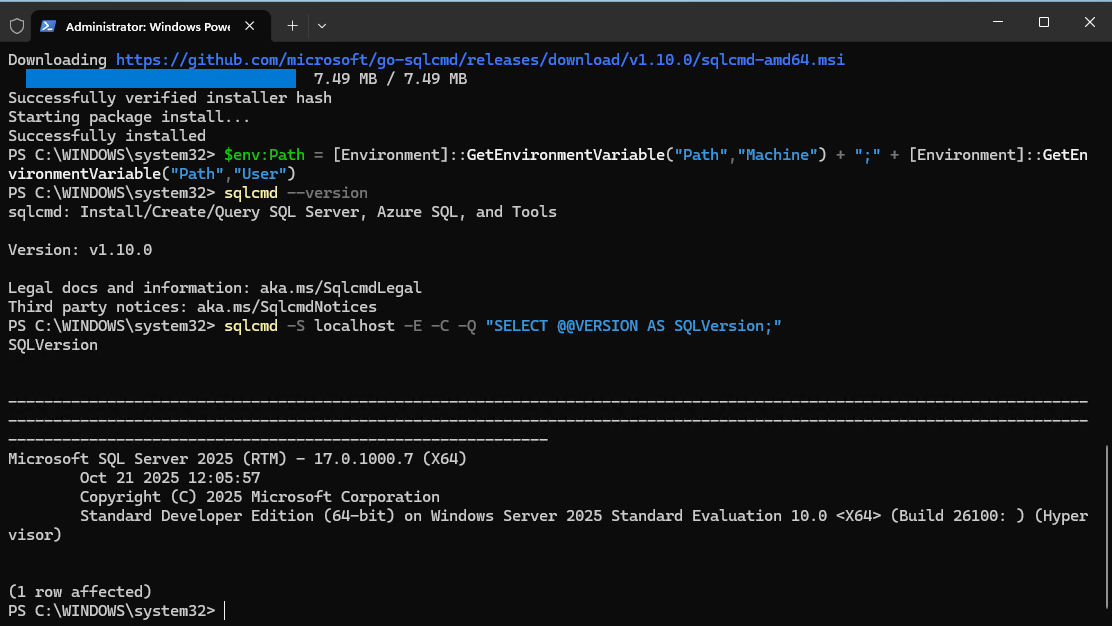This screenshot has height=626, width=1112.
Task: Click the 'aka.ms/SqlcmdNotices' text
Action: pos(287,307)
